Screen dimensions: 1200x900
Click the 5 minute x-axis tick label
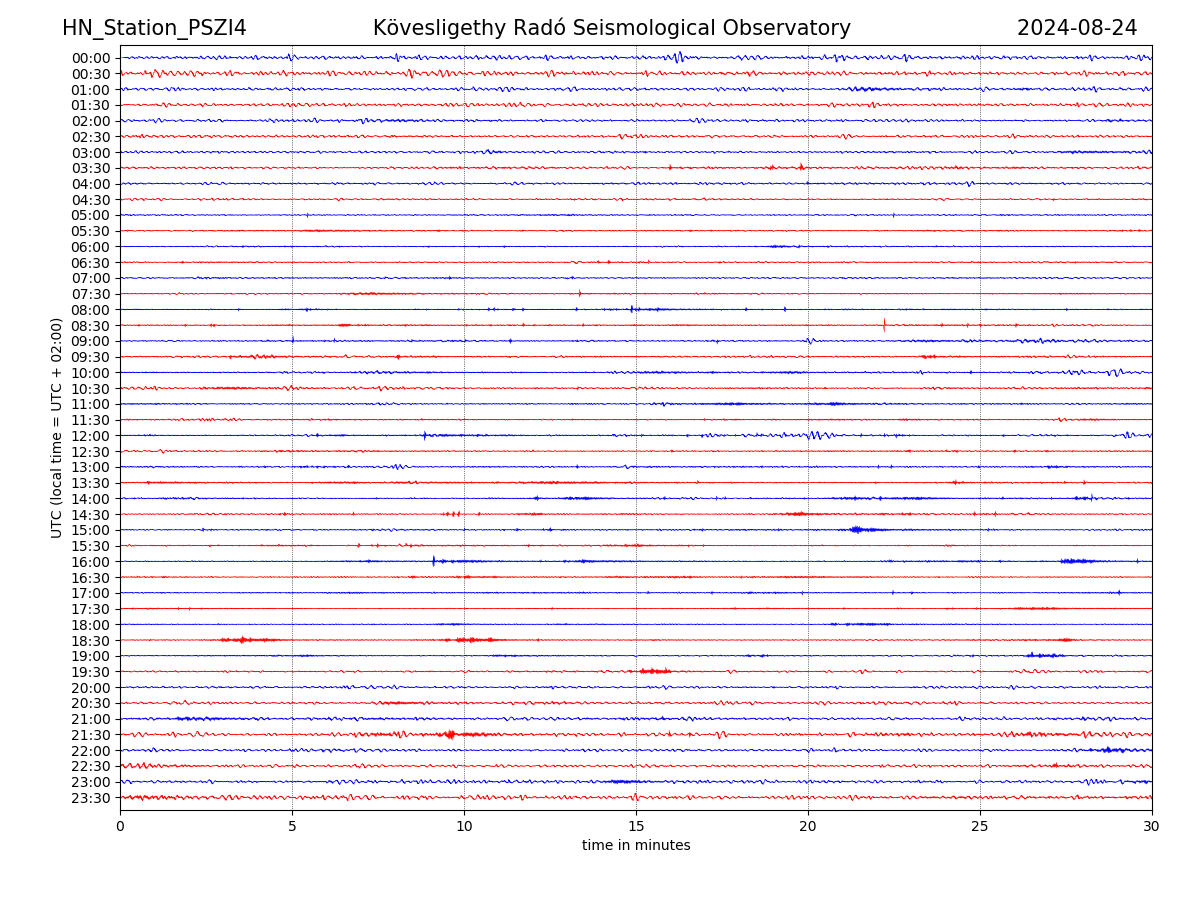pos(292,827)
